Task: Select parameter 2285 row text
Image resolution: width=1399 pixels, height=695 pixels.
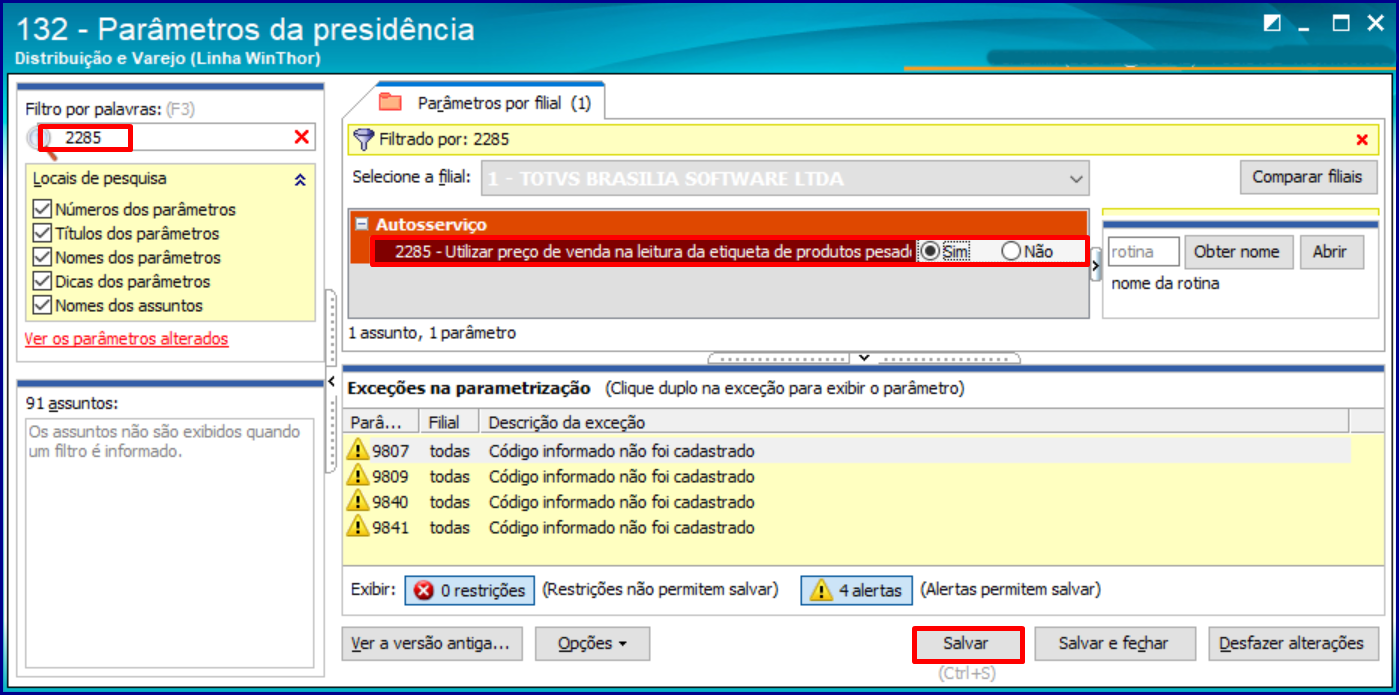Action: [x=654, y=252]
